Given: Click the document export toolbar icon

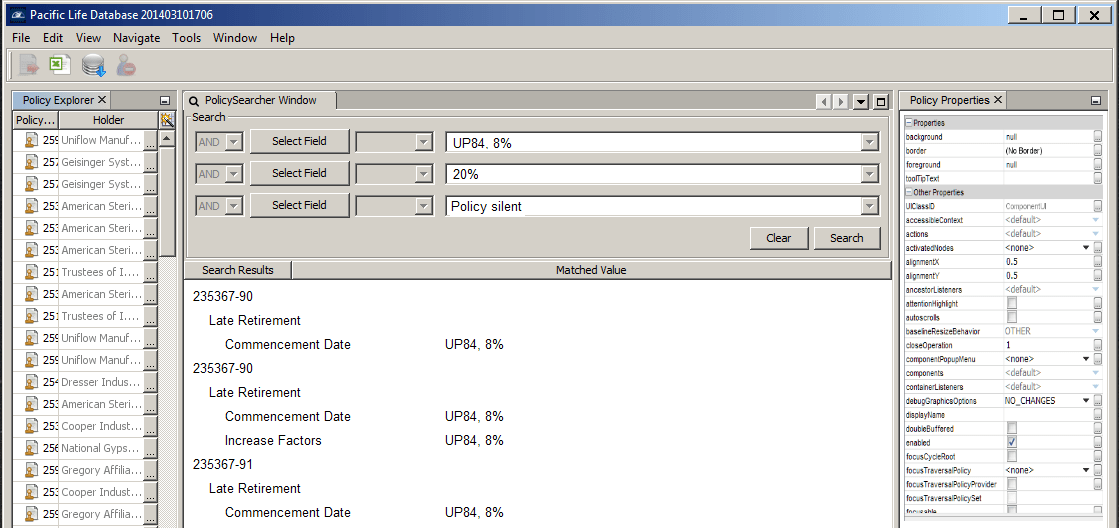Looking at the screenshot, I should [28, 66].
